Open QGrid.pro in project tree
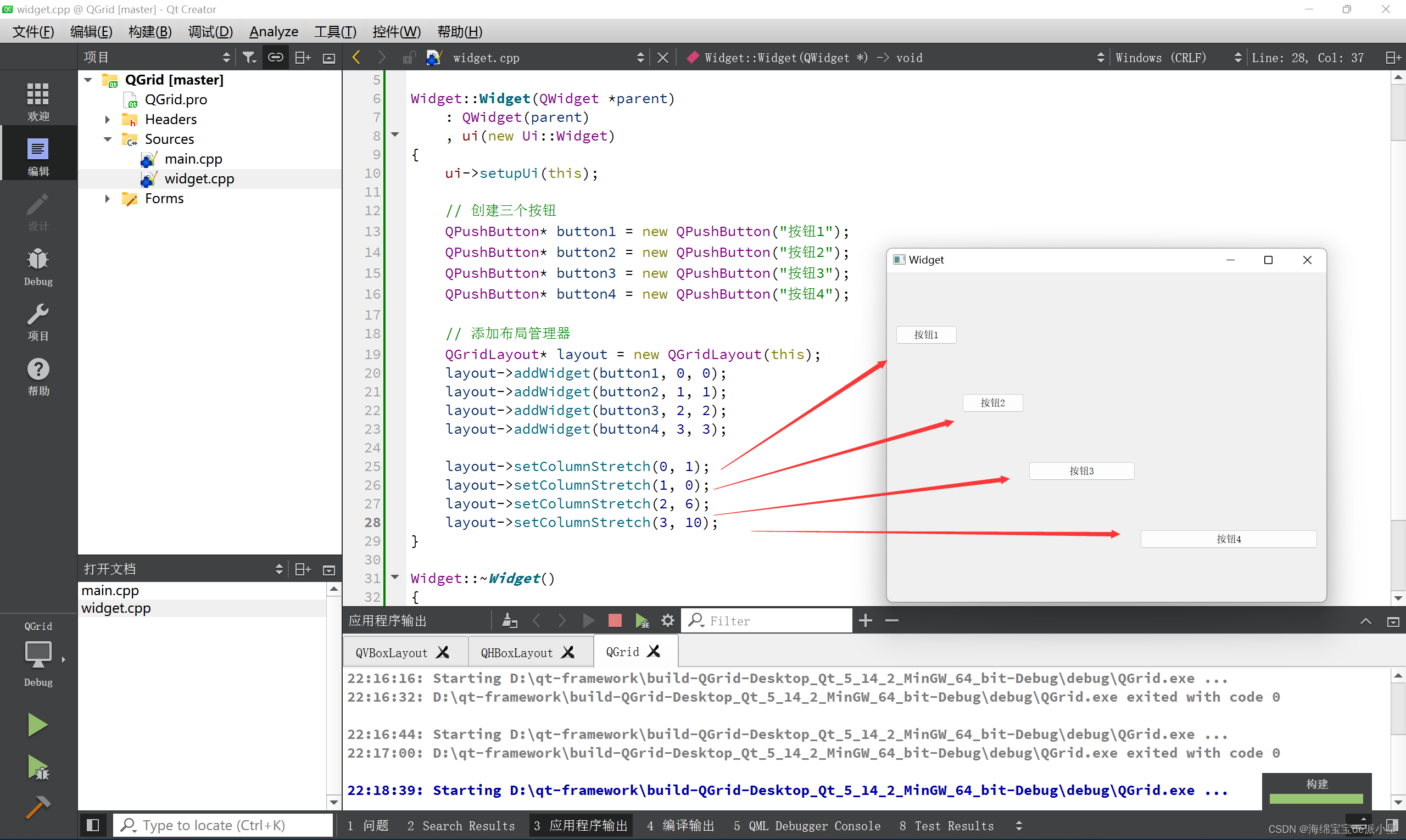This screenshot has height=840, width=1406. [x=176, y=99]
